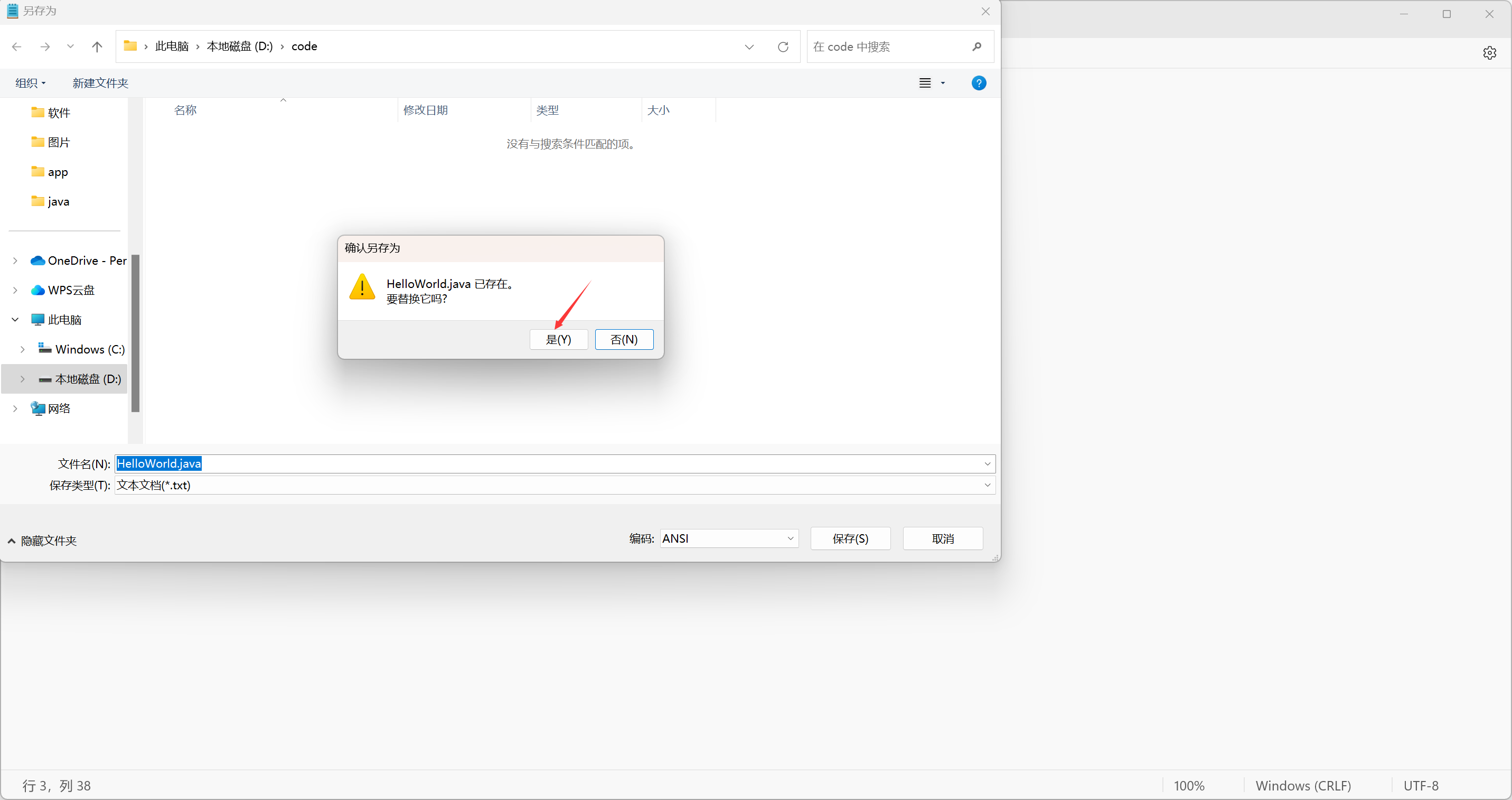1512x800 pixels.
Task: Click help icon button in toolbar
Action: (978, 83)
